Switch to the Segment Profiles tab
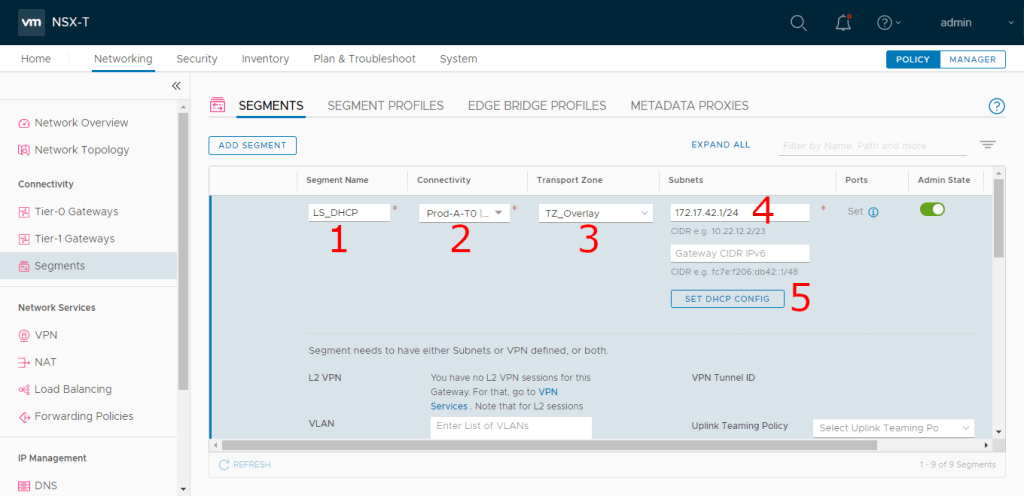This screenshot has height=496, width=1024. pyautogui.click(x=385, y=105)
